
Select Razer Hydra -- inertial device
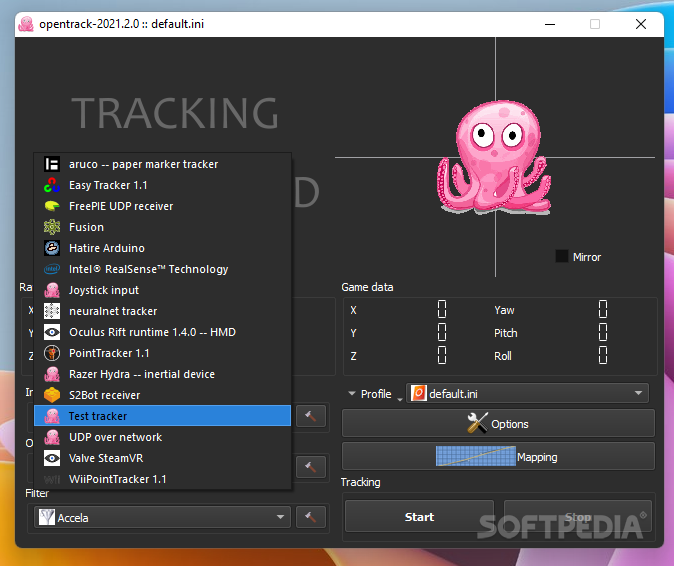coord(162,374)
